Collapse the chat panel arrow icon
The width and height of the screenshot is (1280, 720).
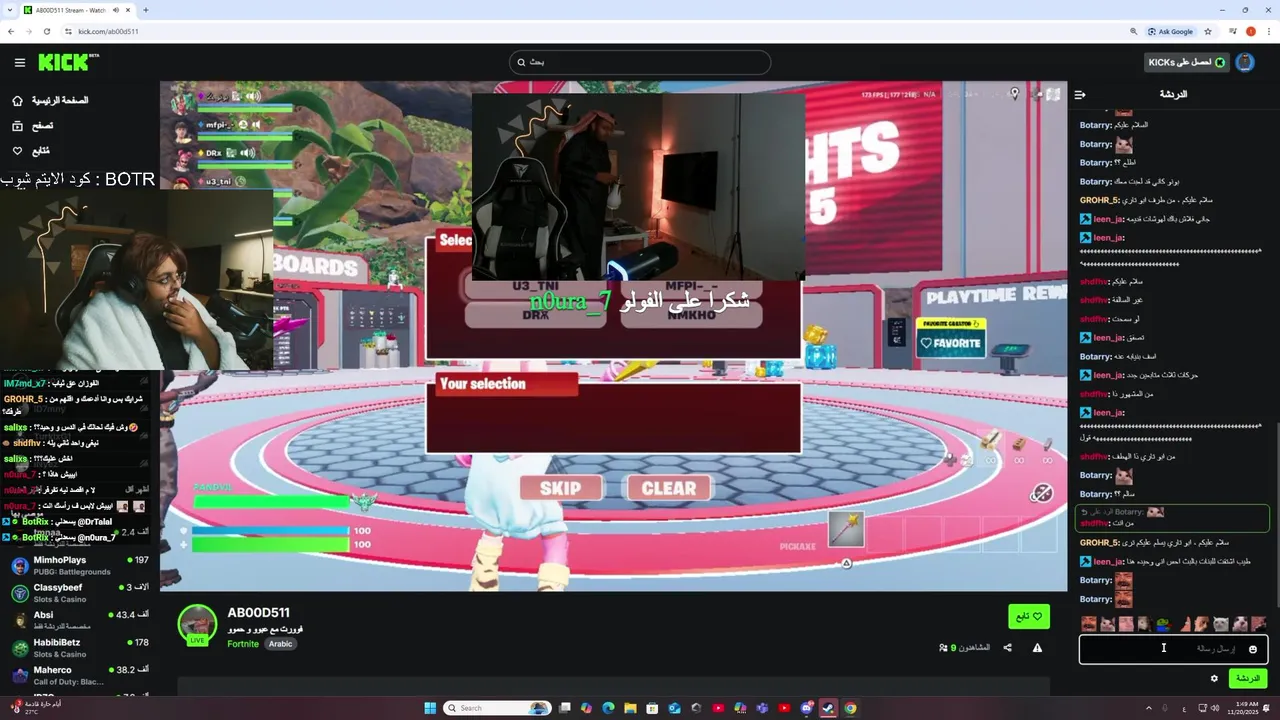1080,94
